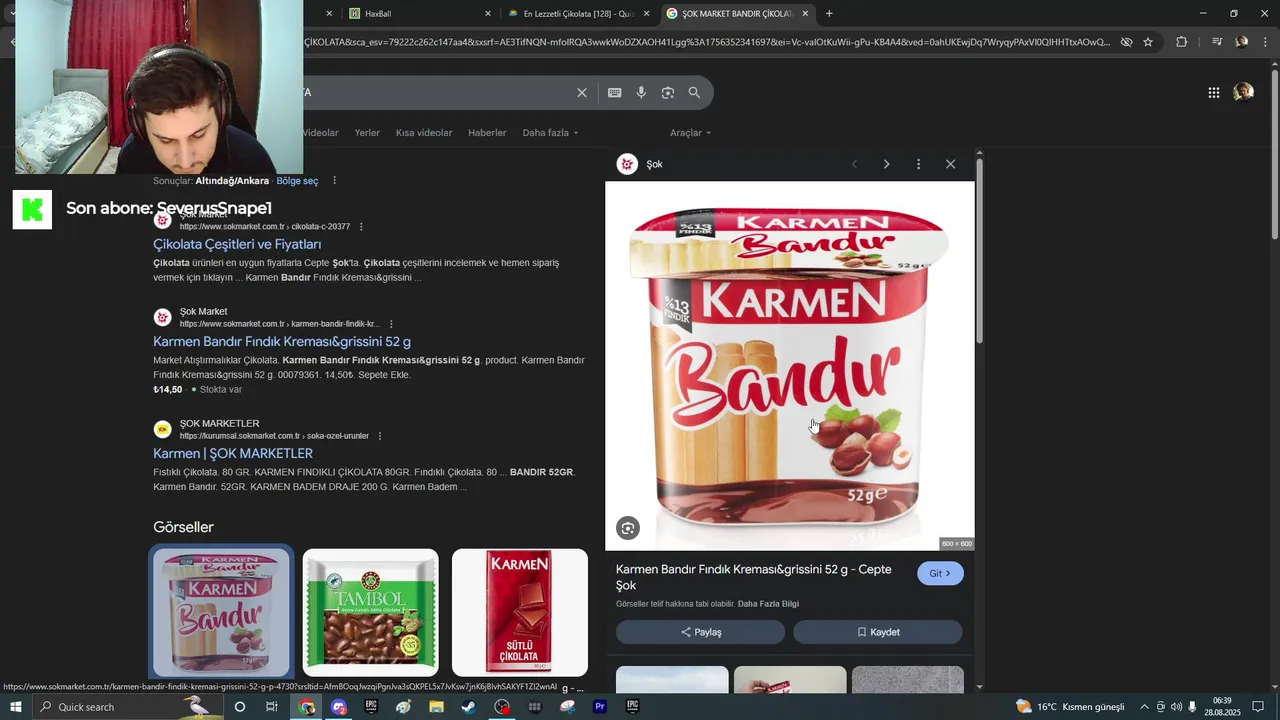
Task: Open Google Lens image search icon
Action: point(667,92)
